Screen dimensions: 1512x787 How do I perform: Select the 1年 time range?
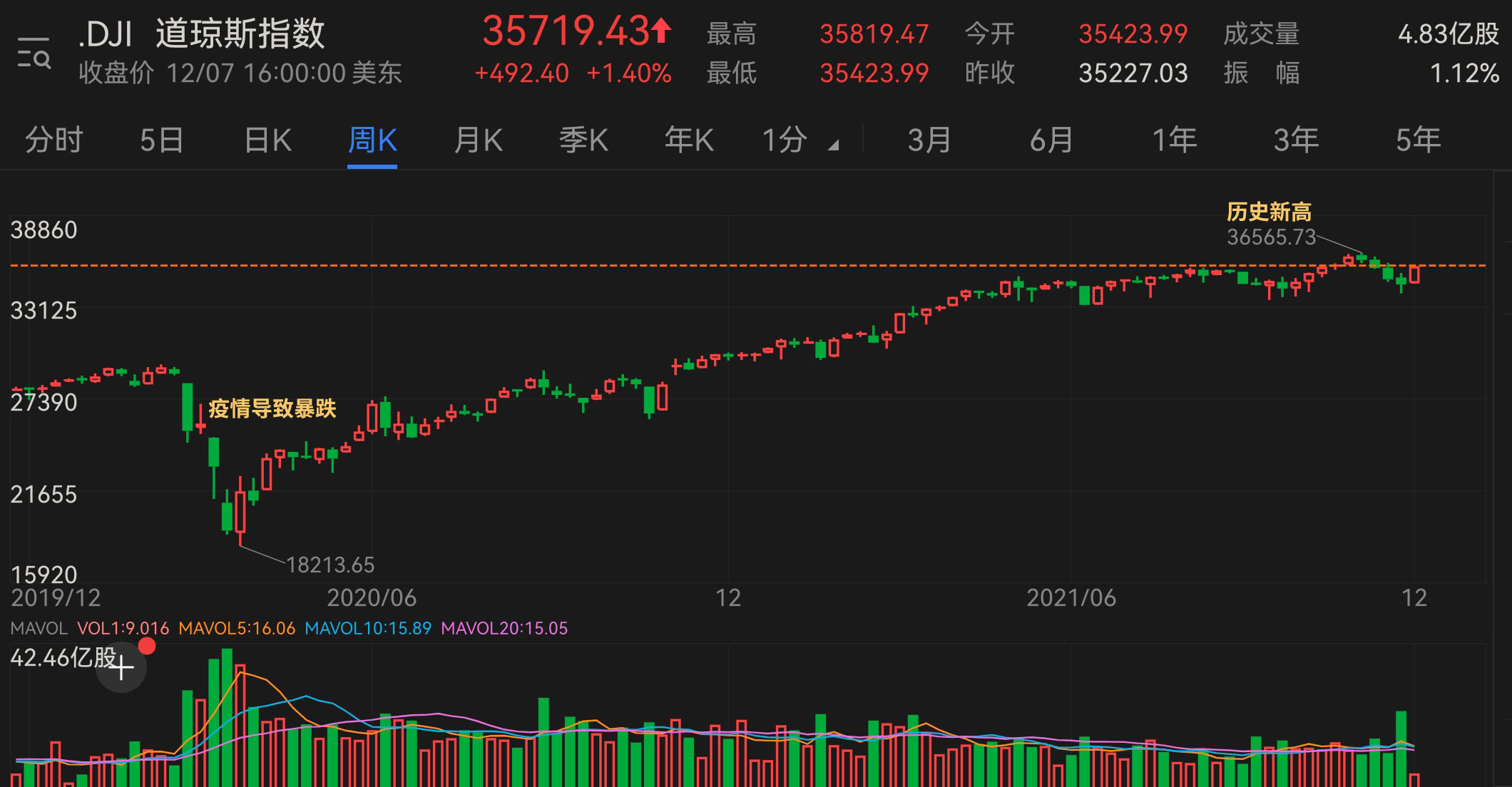point(1173,140)
